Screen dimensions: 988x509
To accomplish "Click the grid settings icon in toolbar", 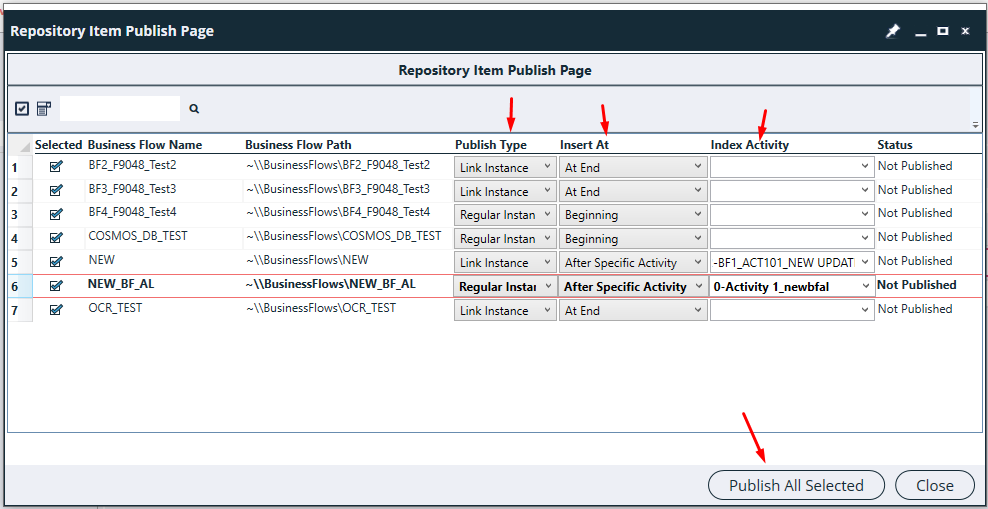I will [44, 109].
